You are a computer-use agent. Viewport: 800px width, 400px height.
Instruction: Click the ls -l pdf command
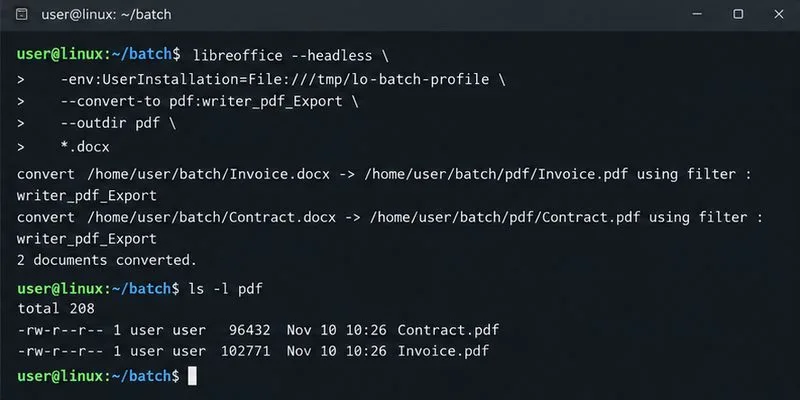[226, 289]
